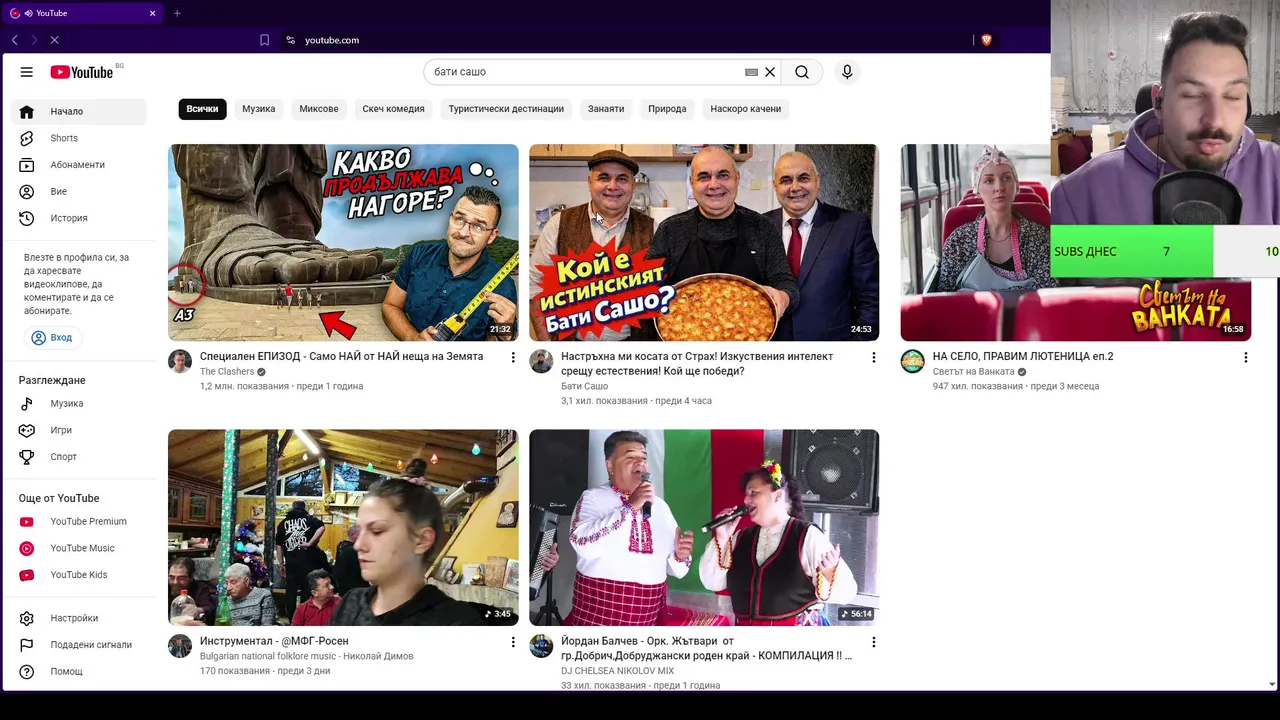Open Какво продължава нагоре video thumbnail
This screenshot has height=720, width=1280.
343,242
